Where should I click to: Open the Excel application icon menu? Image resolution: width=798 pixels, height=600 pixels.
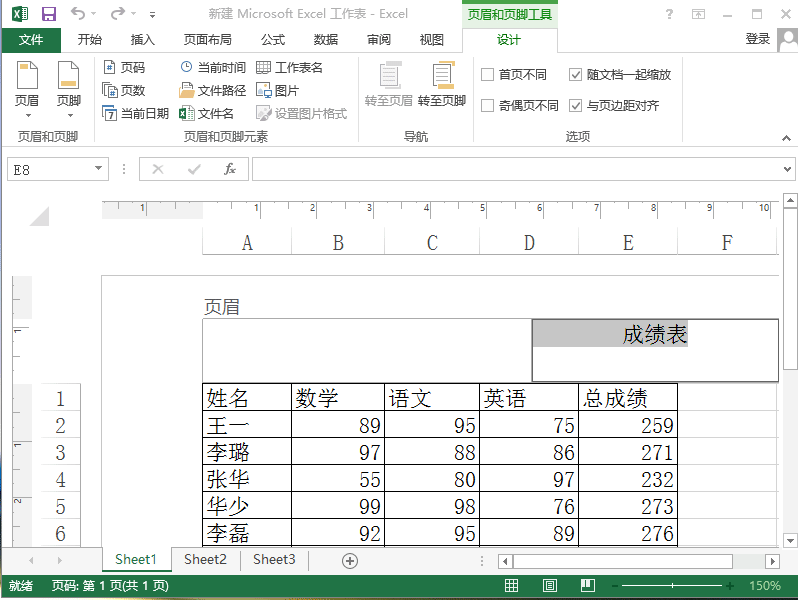[x=20, y=14]
